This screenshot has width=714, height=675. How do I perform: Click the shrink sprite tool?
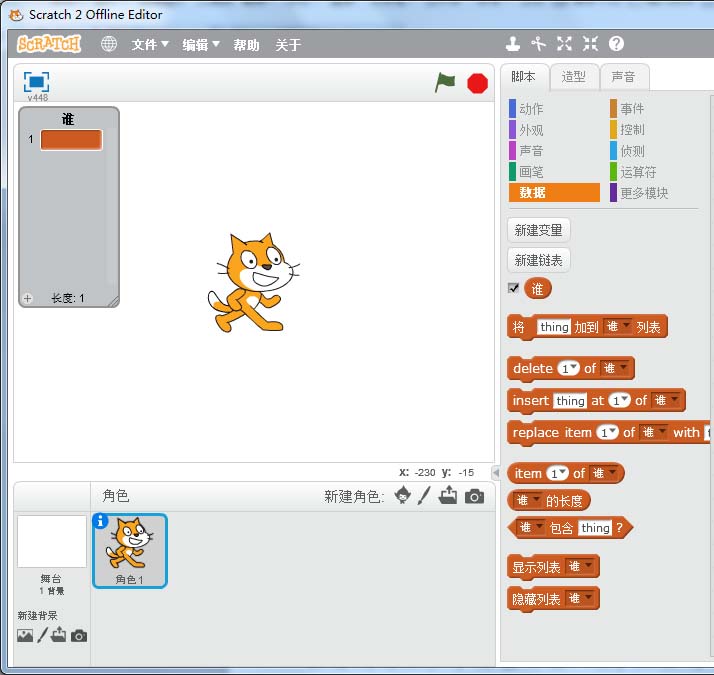(x=590, y=44)
